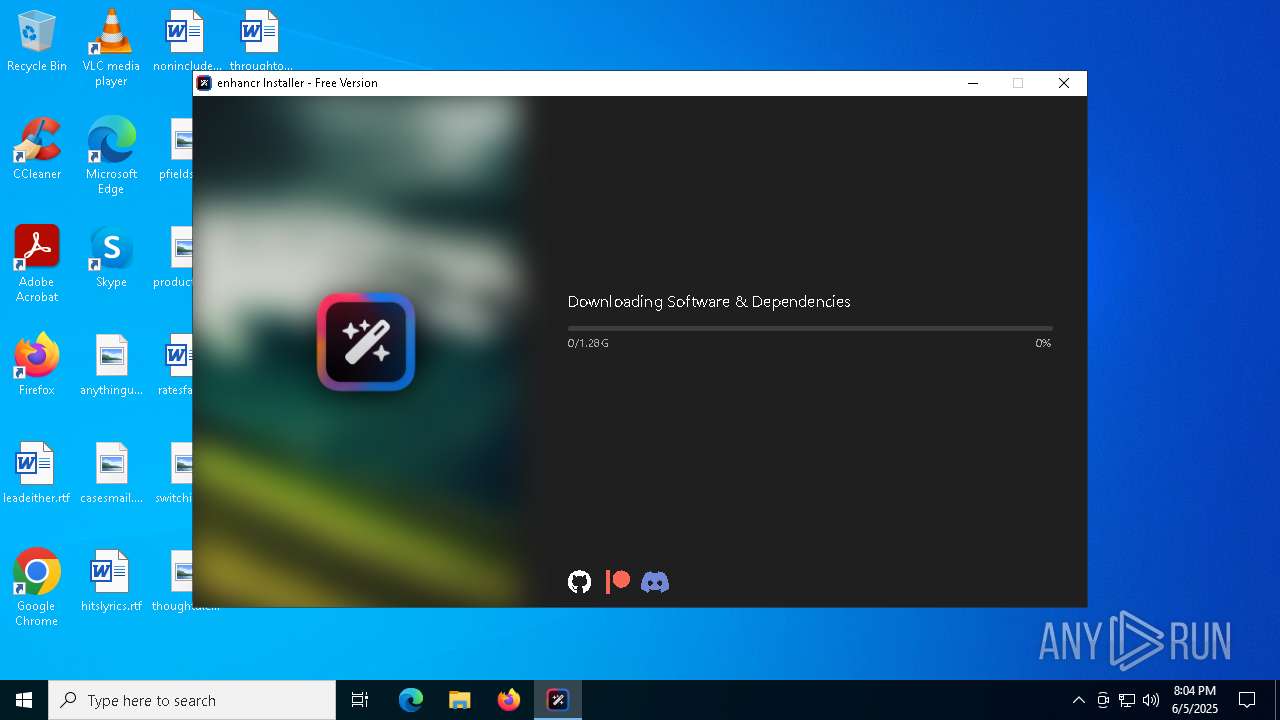This screenshot has width=1280, height=720.
Task: Select the '0%' progress percentage text
Action: [1043, 343]
